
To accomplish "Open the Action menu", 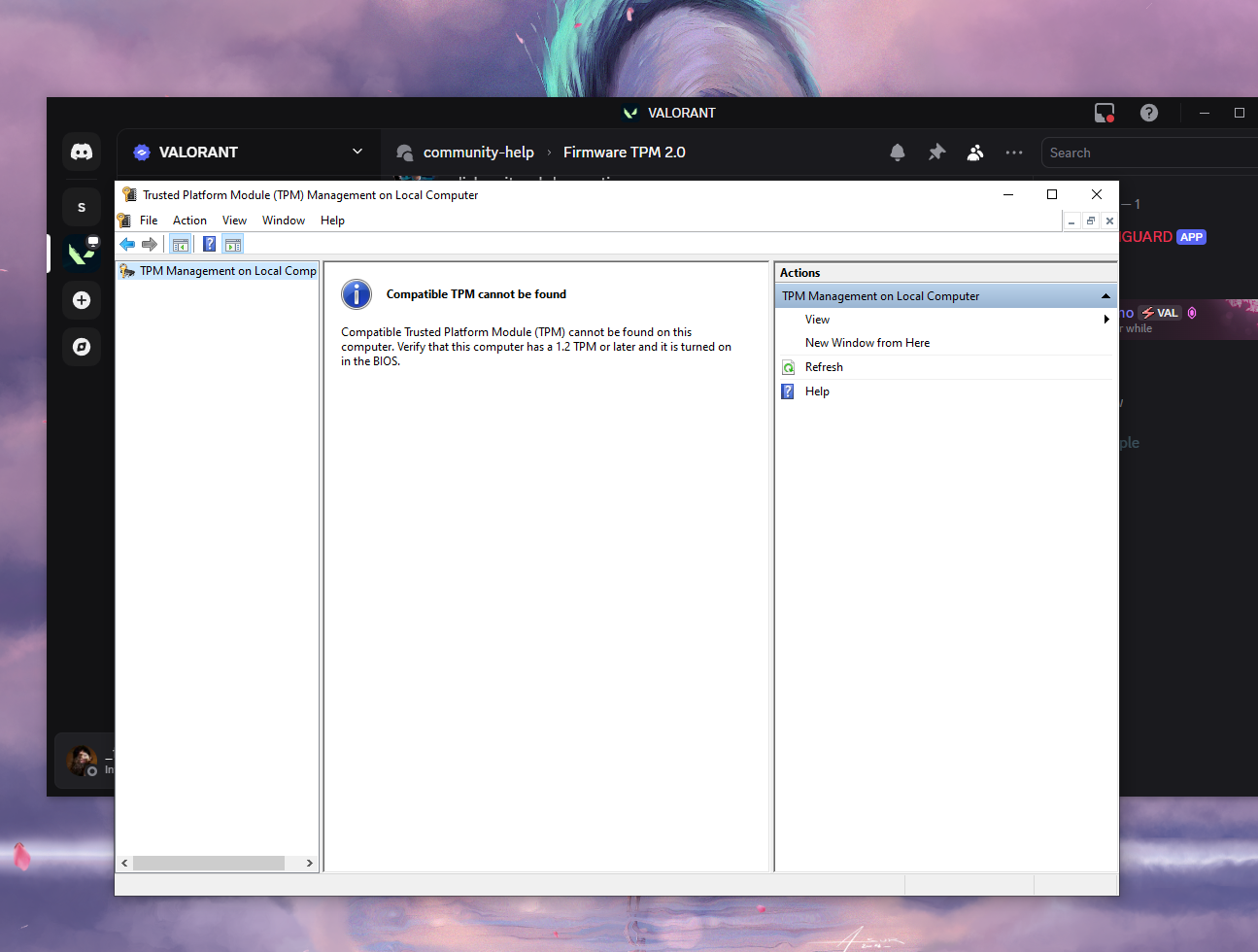I will click(189, 221).
